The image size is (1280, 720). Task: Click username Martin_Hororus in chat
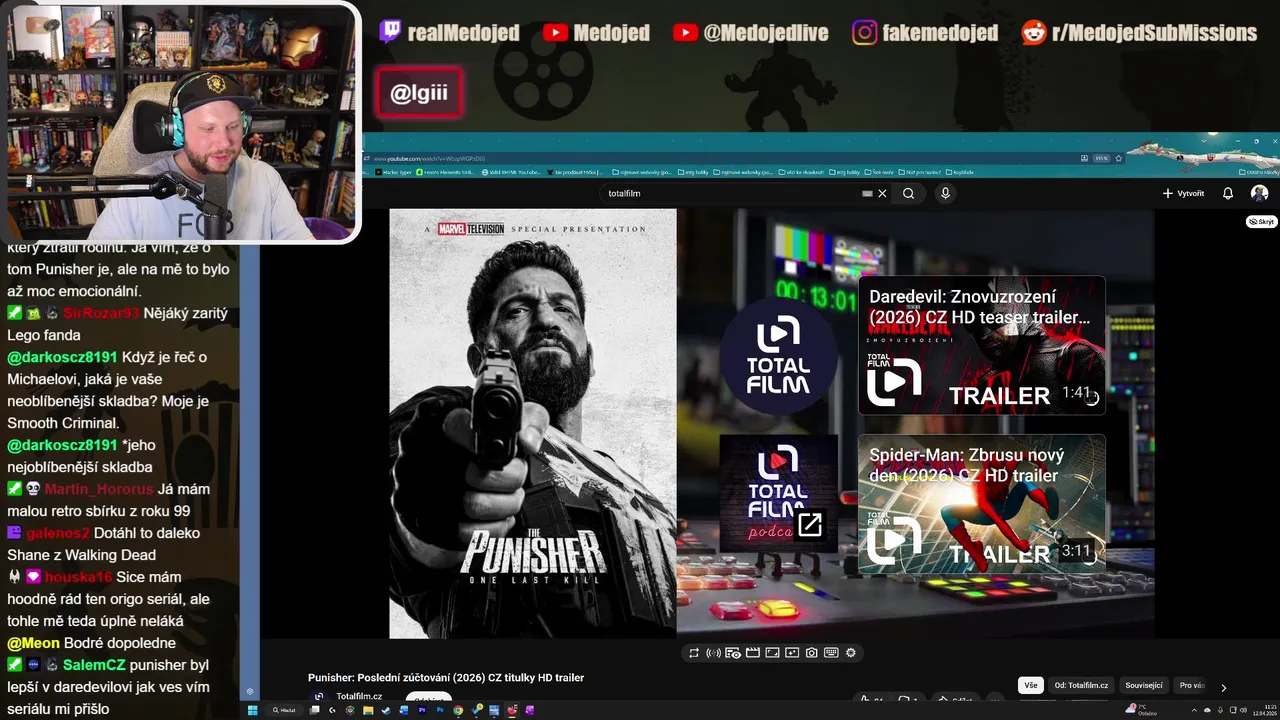click(x=99, y=489)
